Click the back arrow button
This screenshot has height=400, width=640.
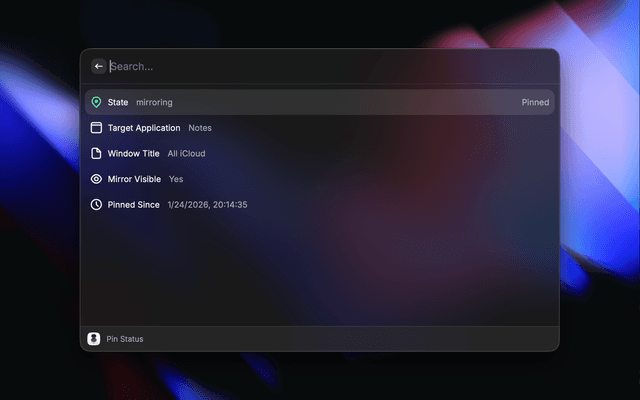(98, 66)
